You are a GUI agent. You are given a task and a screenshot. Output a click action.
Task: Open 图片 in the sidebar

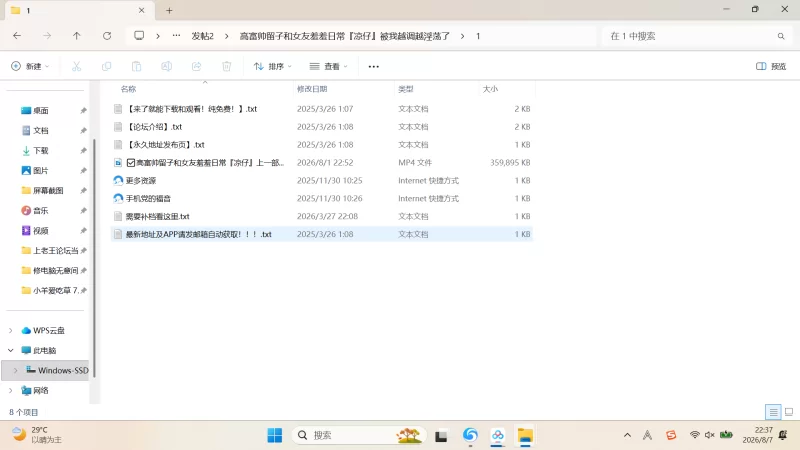coord(41,170)
